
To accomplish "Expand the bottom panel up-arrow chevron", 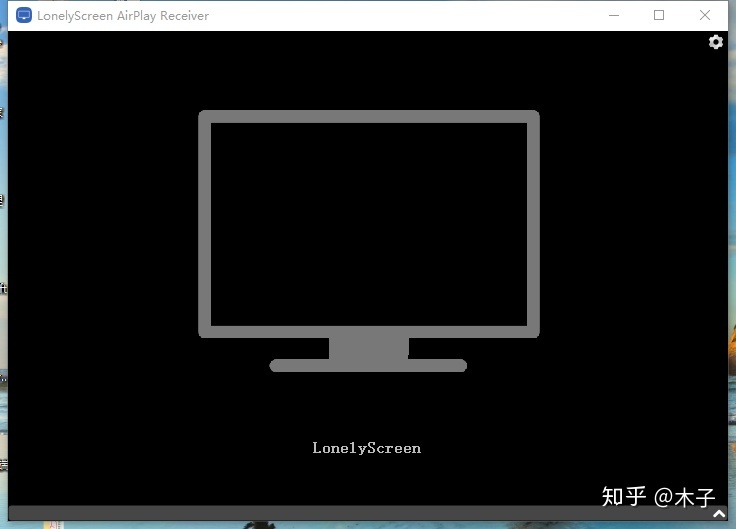I will click(x=719, y=514).
